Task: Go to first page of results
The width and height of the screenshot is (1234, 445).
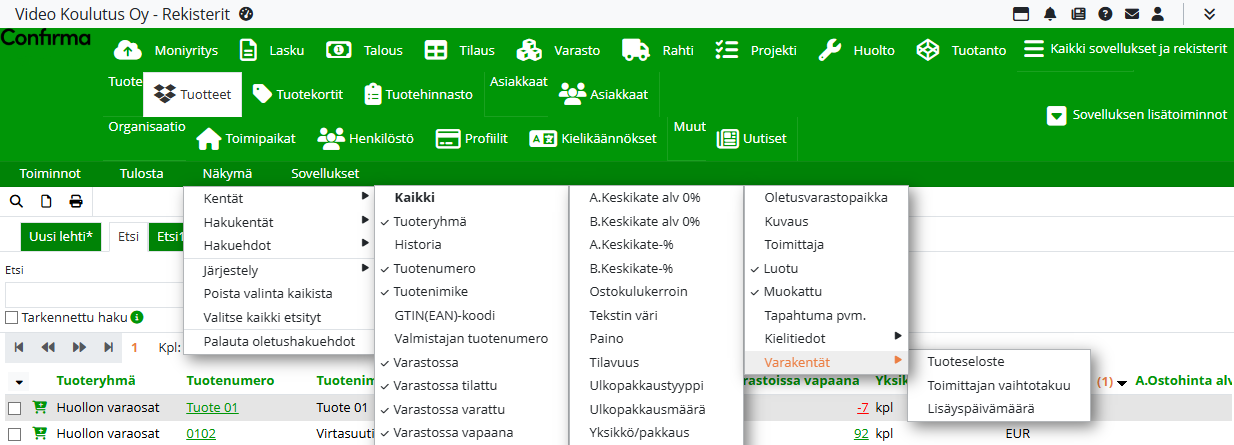Action: tap(18, 348)
